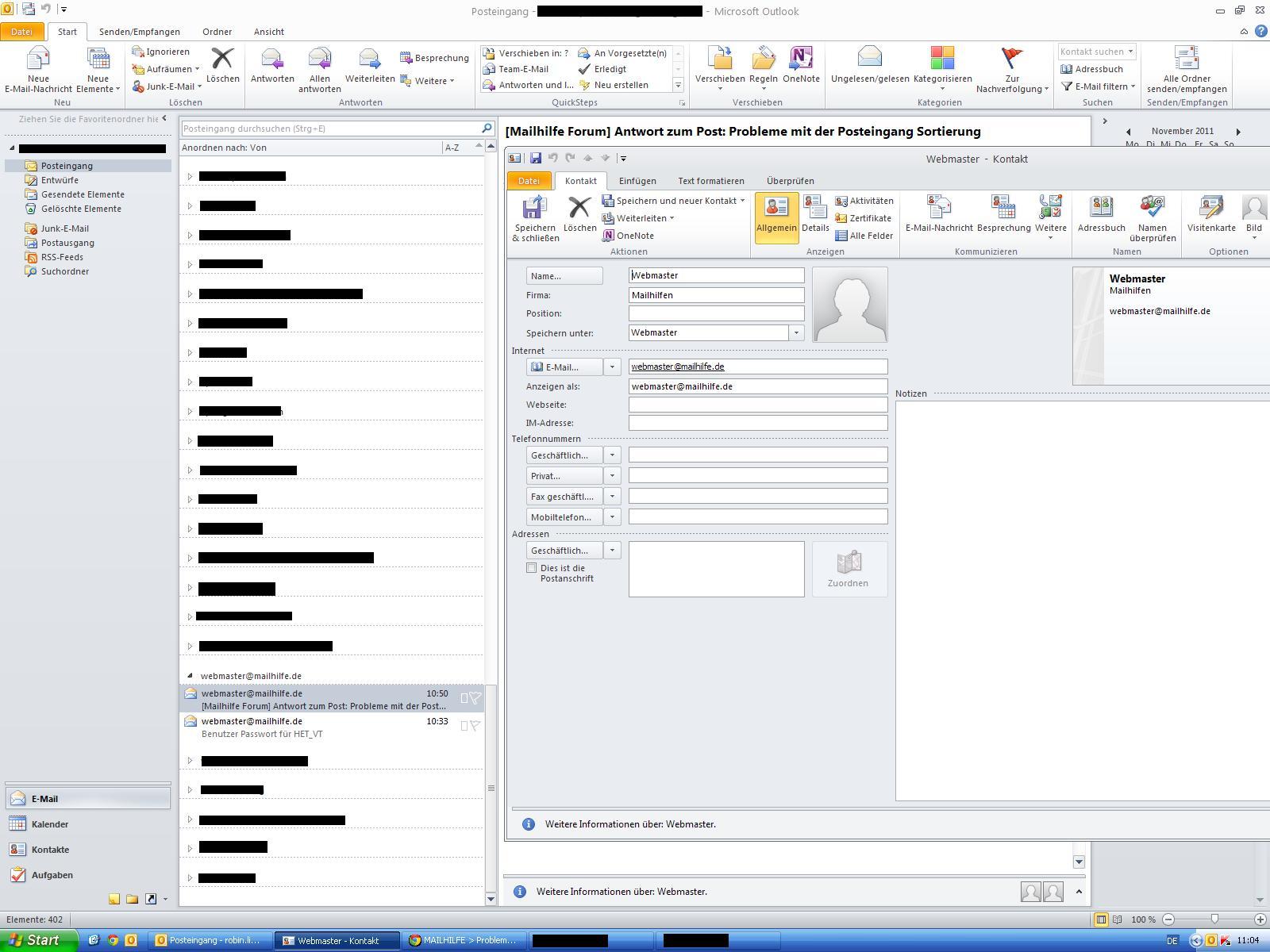Click Fax geschäftl... button
Image resolution: width=1270 pixels, height=952 pixels.
[x=564, y=497]
